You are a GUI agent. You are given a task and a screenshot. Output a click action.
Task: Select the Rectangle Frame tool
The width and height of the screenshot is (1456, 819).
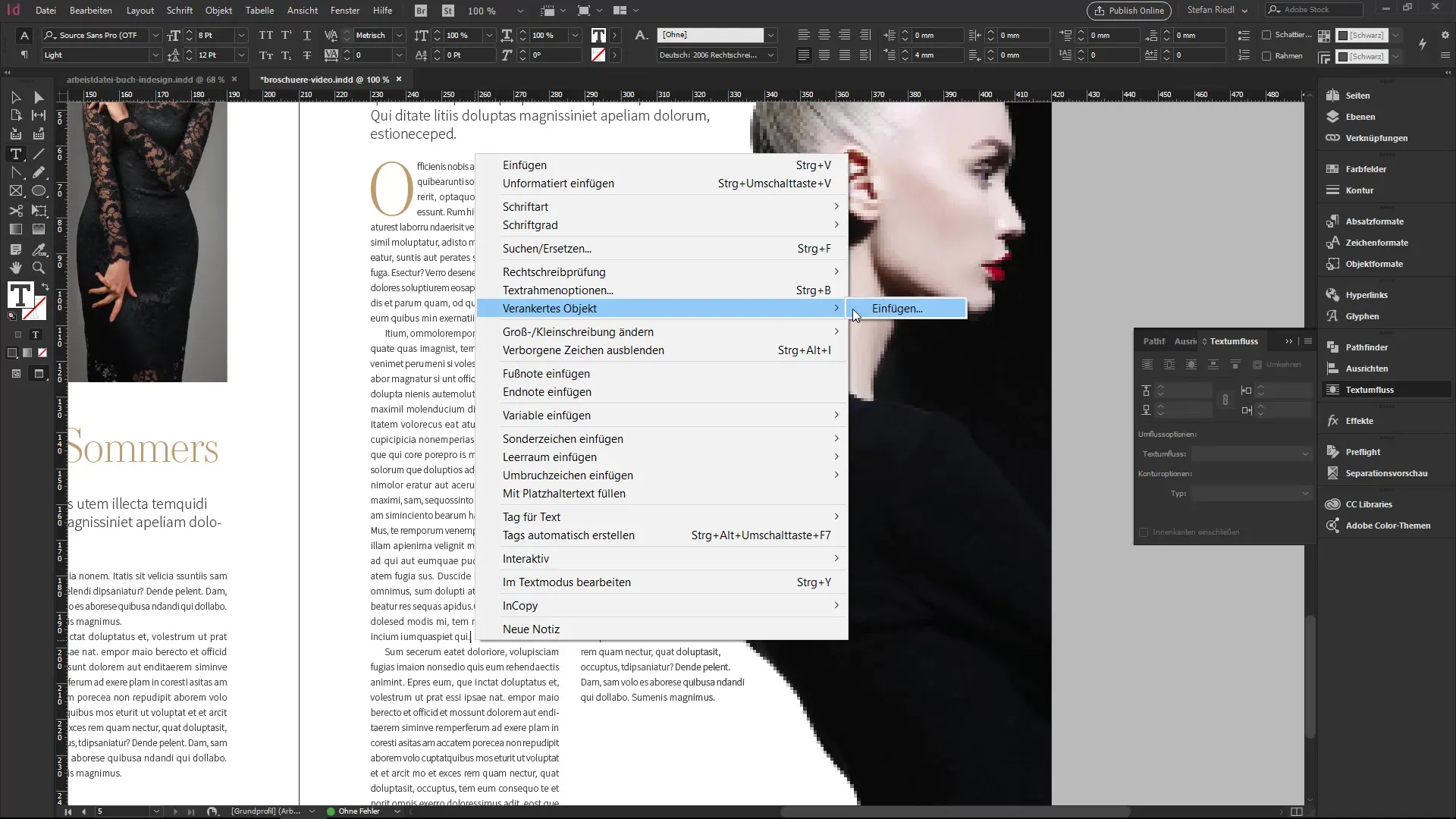[16, 191]
